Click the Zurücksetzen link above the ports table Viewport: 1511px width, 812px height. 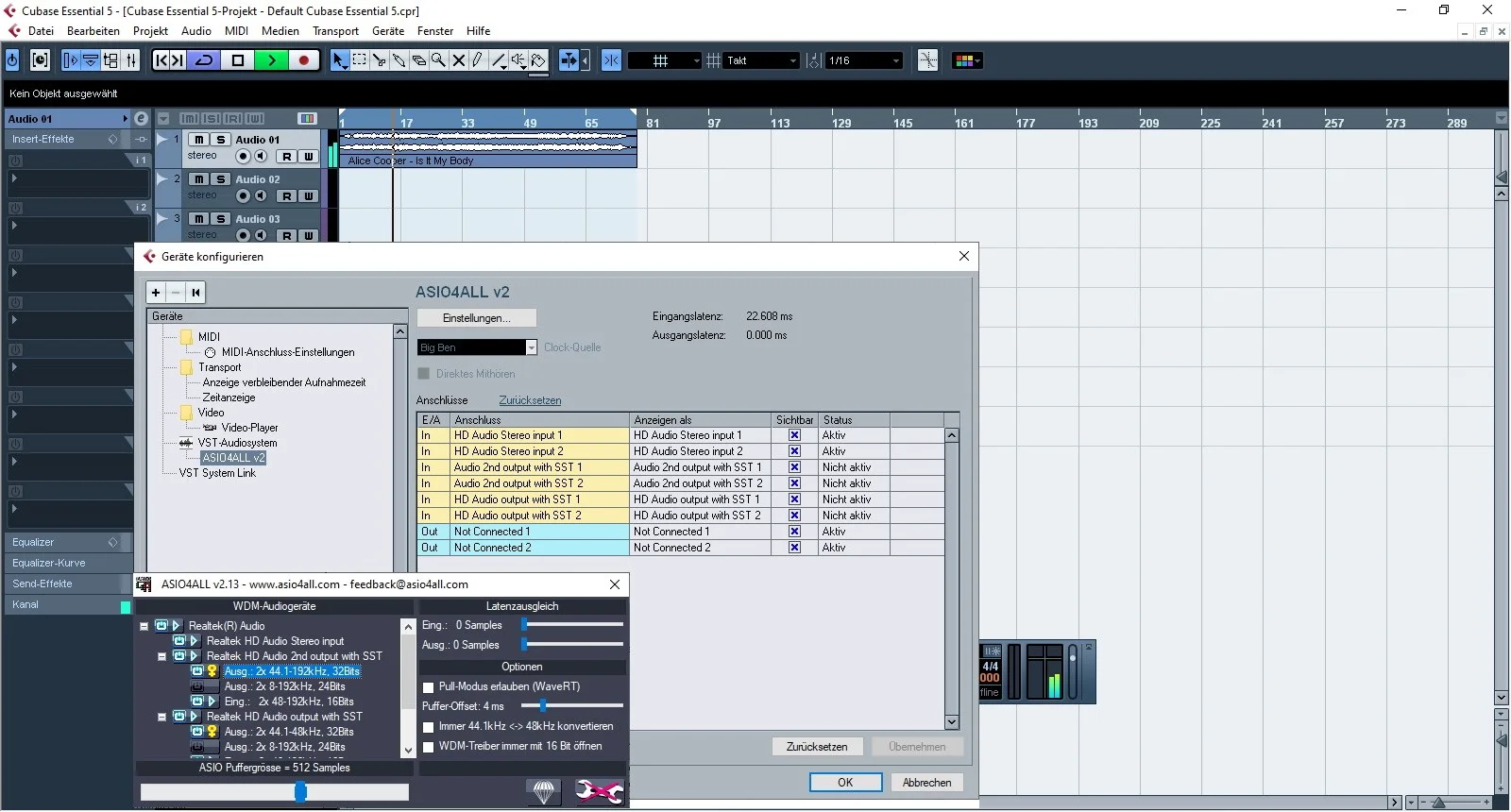click(530, 400)
